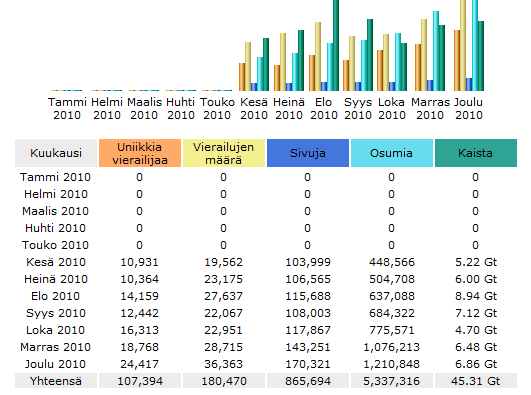This screenshot has height=395, width=531.
Task: Click total visits 180,470
Action: point(224,381)
